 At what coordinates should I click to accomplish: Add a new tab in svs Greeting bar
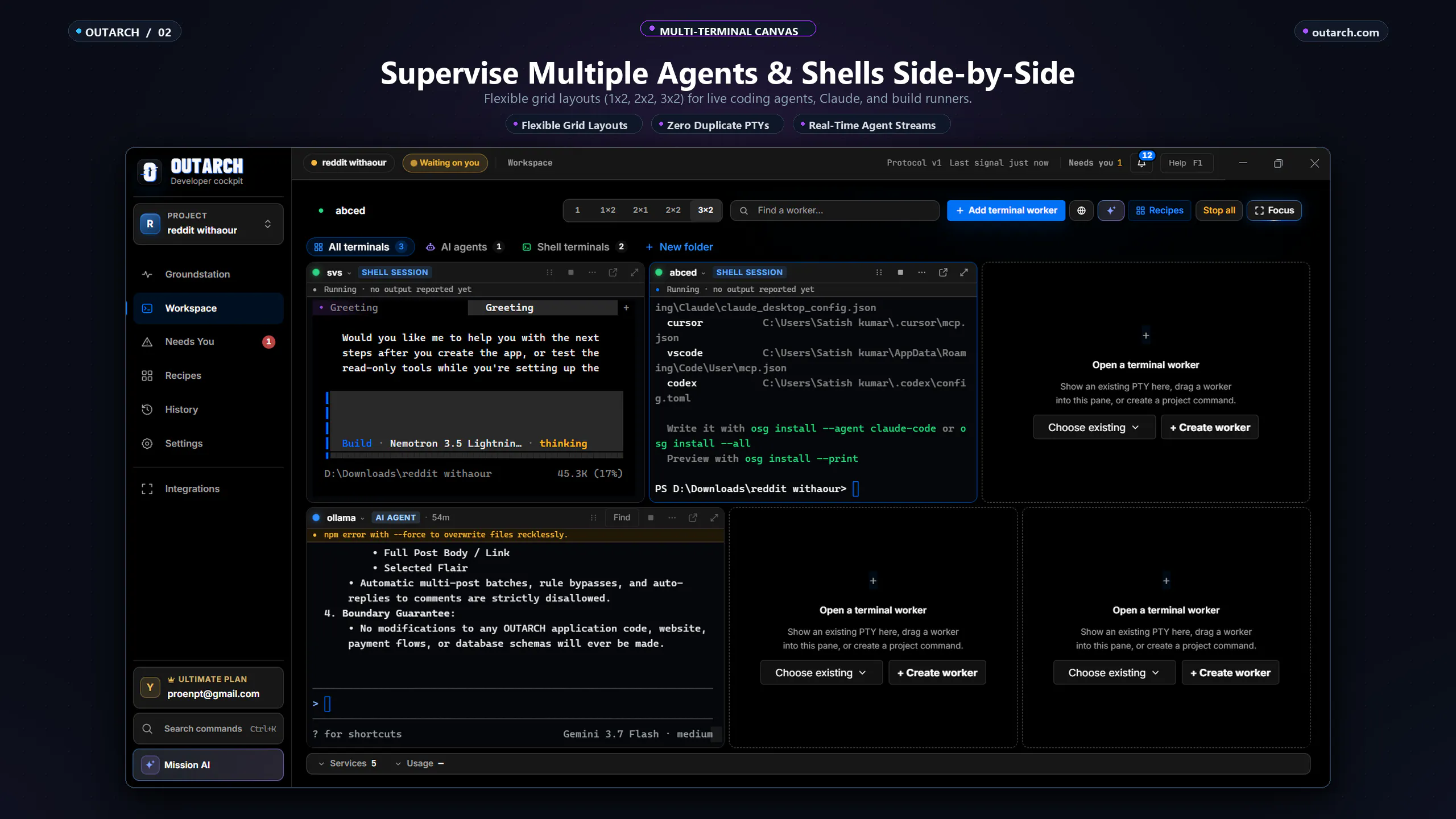coord(626,308)
